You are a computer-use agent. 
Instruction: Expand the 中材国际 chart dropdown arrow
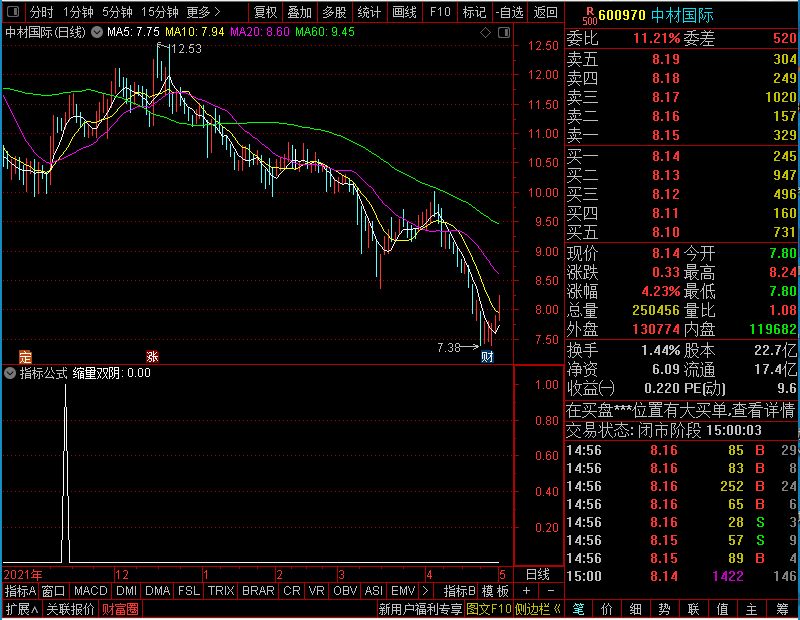[x=97, y=32]
